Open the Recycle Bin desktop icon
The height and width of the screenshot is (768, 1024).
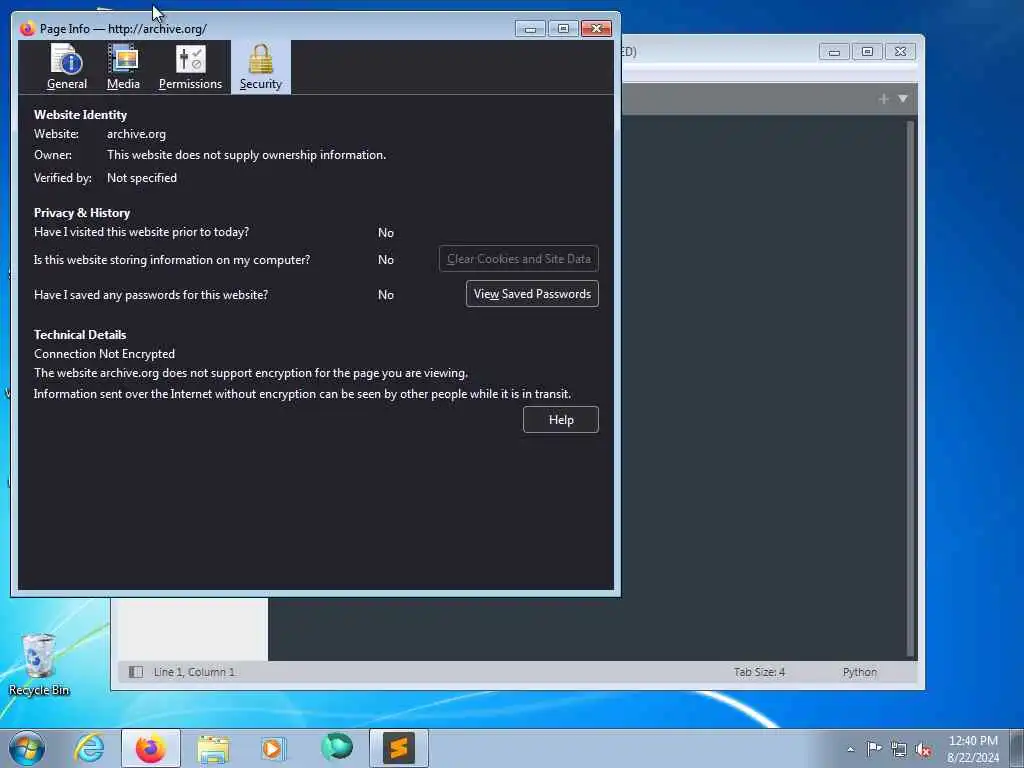click(x=39, y=665)
